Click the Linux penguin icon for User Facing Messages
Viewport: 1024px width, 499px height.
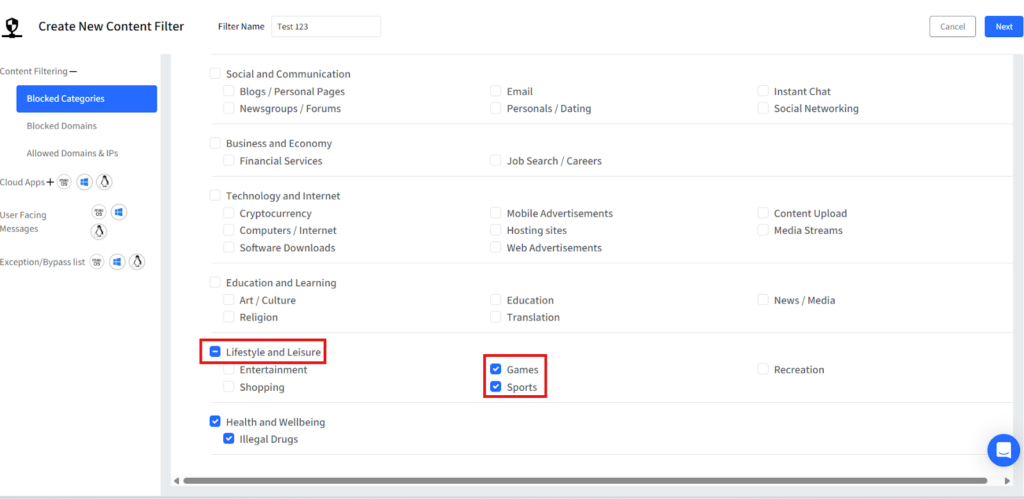pyautogui.click(x=99, y=231)
